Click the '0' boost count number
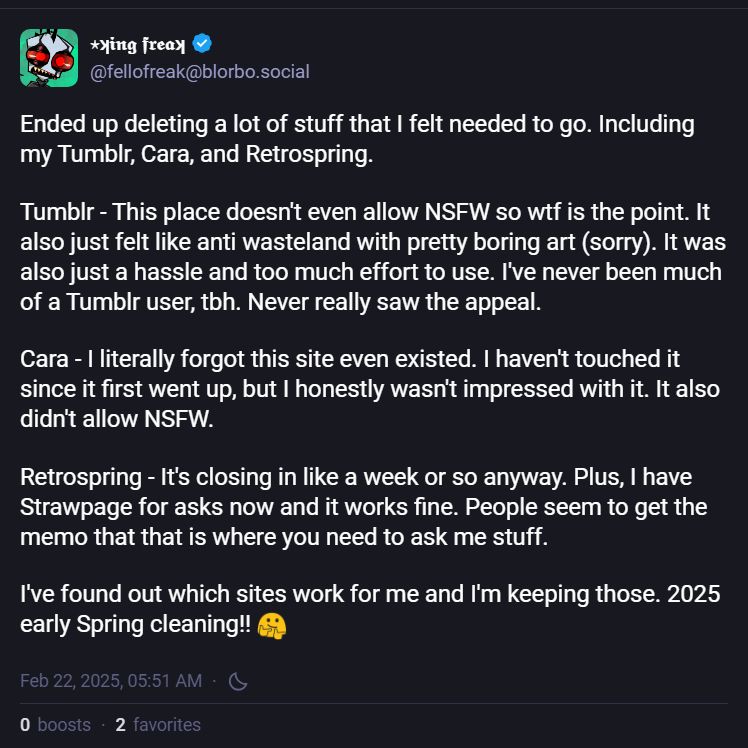The height and width of the screenshot is (748, 748). (x=25, y=724)
